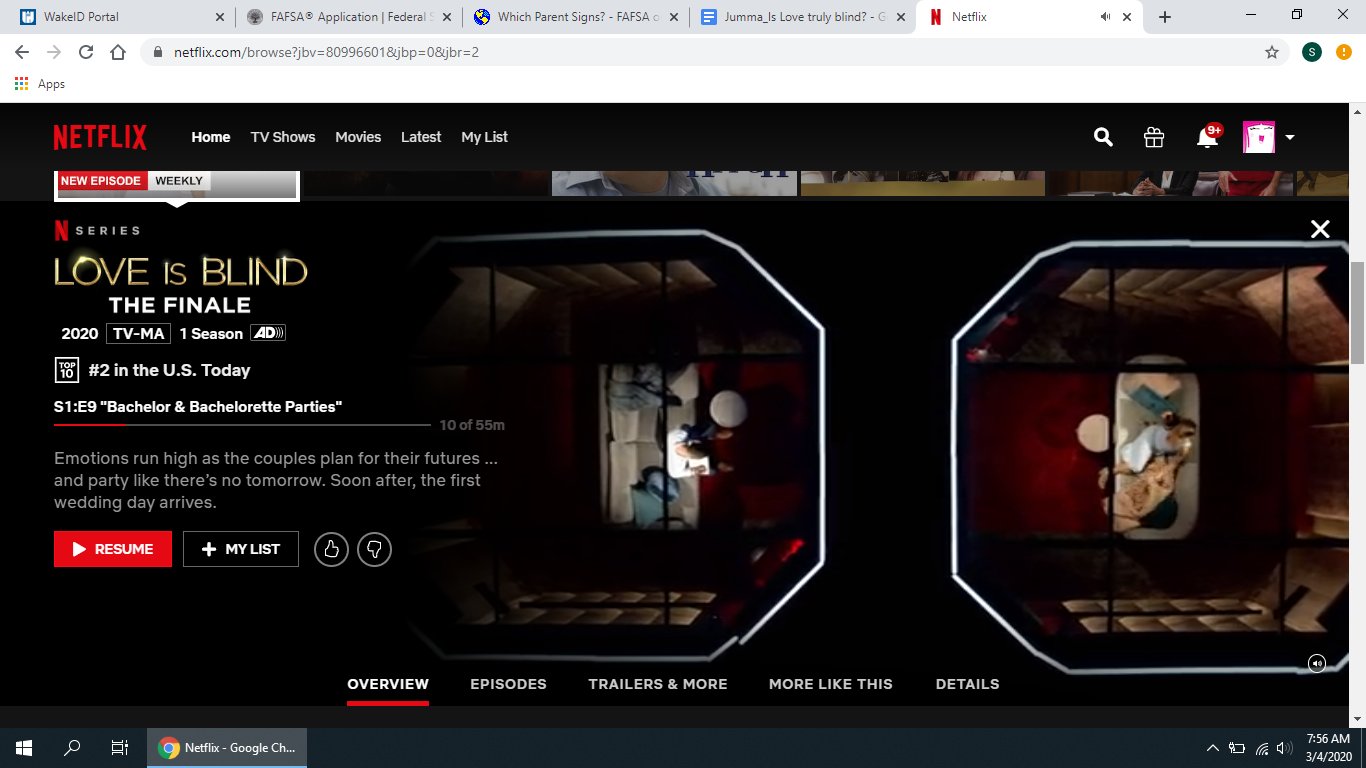
Task: Switch to Which Parent Signs tab
Action: click(578, 17)
